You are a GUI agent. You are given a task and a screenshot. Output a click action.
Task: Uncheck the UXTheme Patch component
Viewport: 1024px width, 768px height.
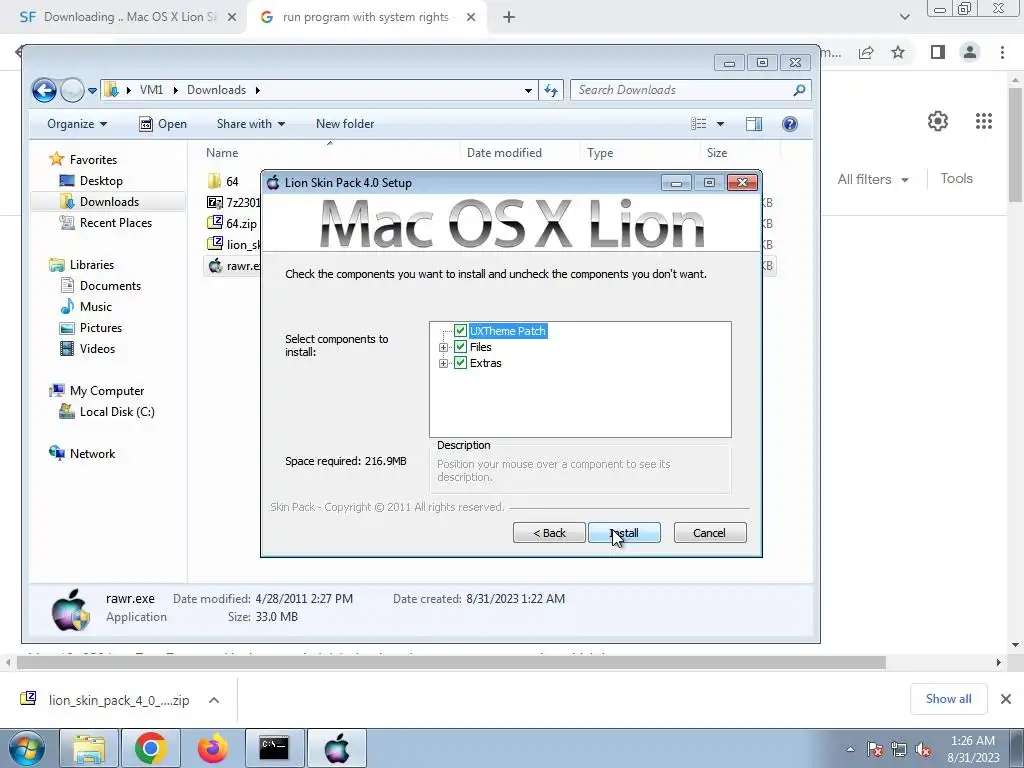(460, 331)
